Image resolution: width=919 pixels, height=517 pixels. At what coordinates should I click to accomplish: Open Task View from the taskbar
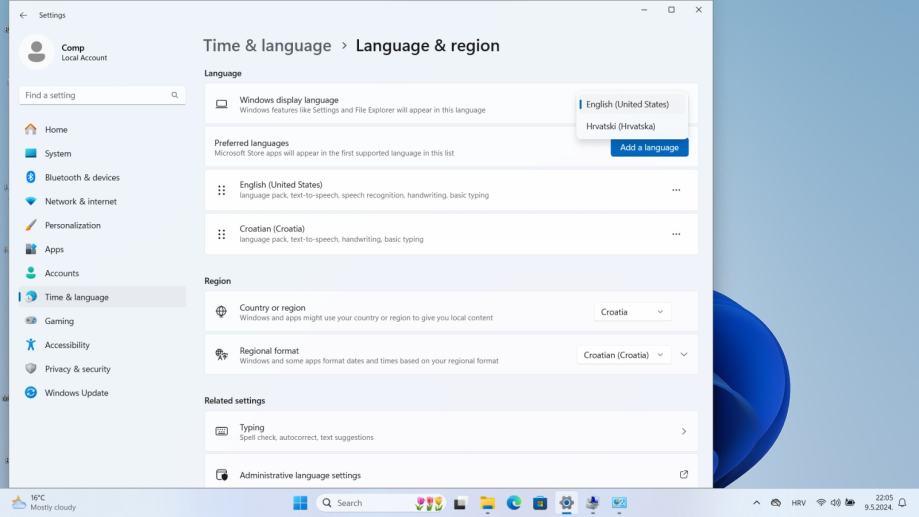click(460, 503)
